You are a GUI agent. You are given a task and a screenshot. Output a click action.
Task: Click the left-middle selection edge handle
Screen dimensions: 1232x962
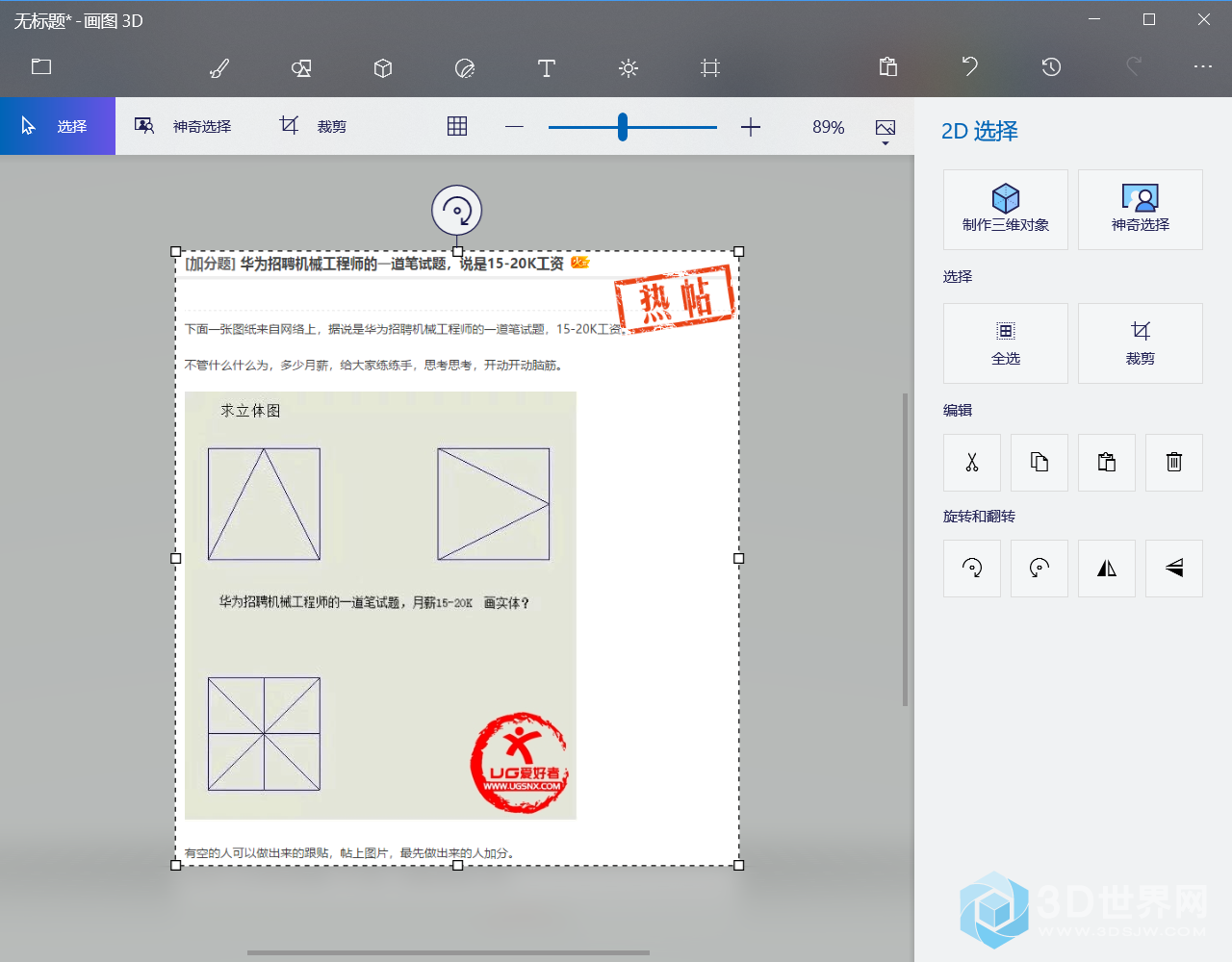pos(176,558)
